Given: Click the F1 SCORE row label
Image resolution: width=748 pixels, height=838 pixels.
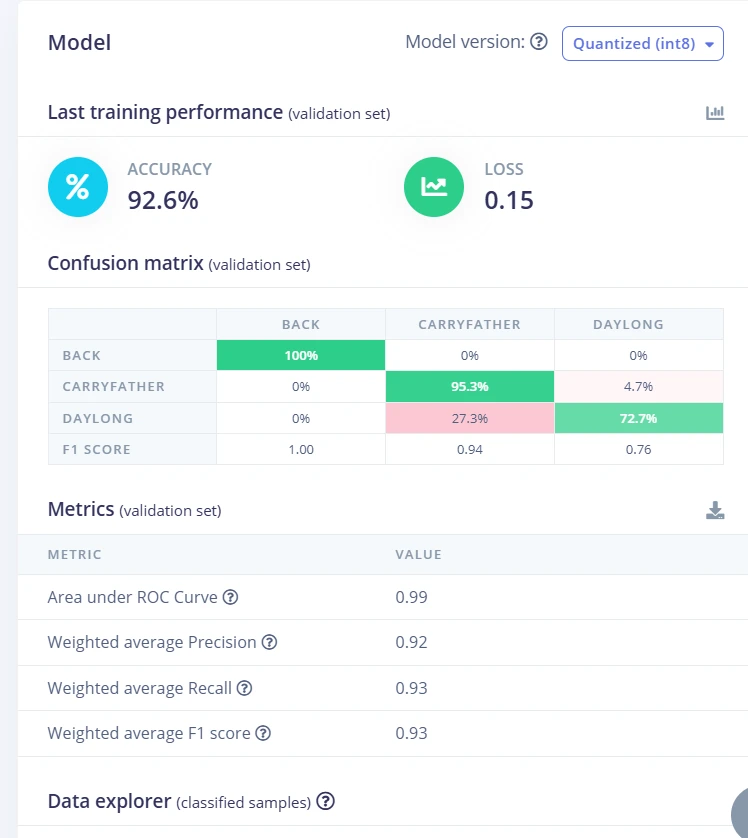Looking at the screenshot, I should pos(133,449).
